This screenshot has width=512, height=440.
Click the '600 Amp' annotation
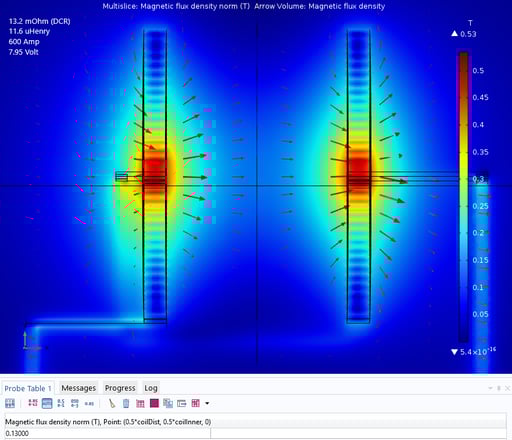coord(24,42)
